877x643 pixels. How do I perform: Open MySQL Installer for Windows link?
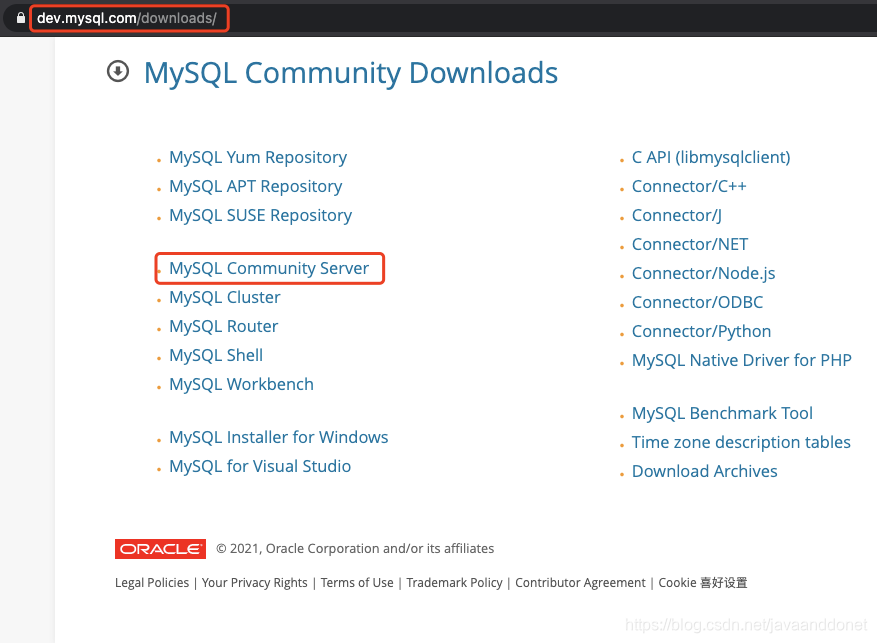point(279,437)
